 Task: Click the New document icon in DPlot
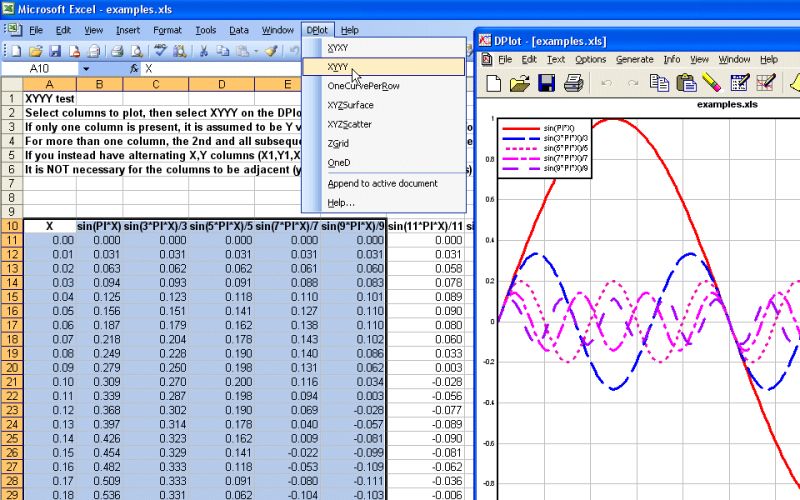tap(493, 83)
